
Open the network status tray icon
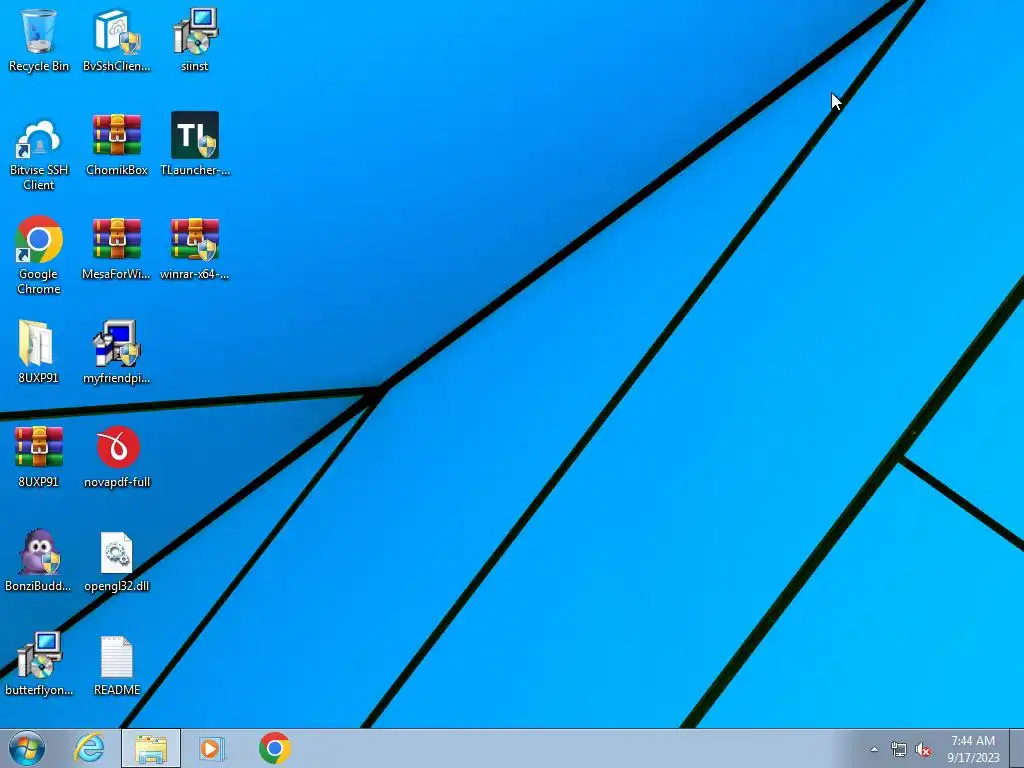pos(899,749)
